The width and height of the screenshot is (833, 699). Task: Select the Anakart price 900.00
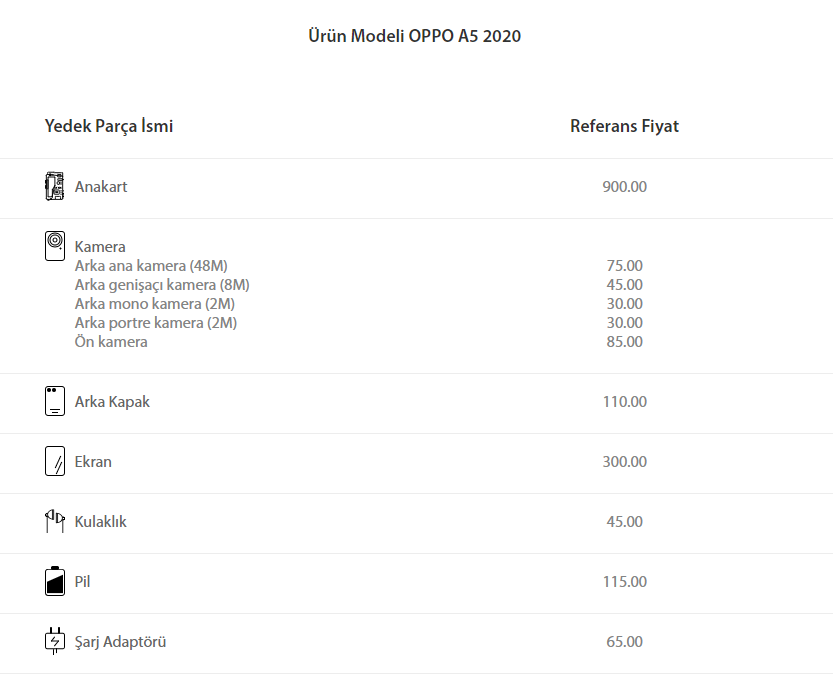[x=624, y=187]
